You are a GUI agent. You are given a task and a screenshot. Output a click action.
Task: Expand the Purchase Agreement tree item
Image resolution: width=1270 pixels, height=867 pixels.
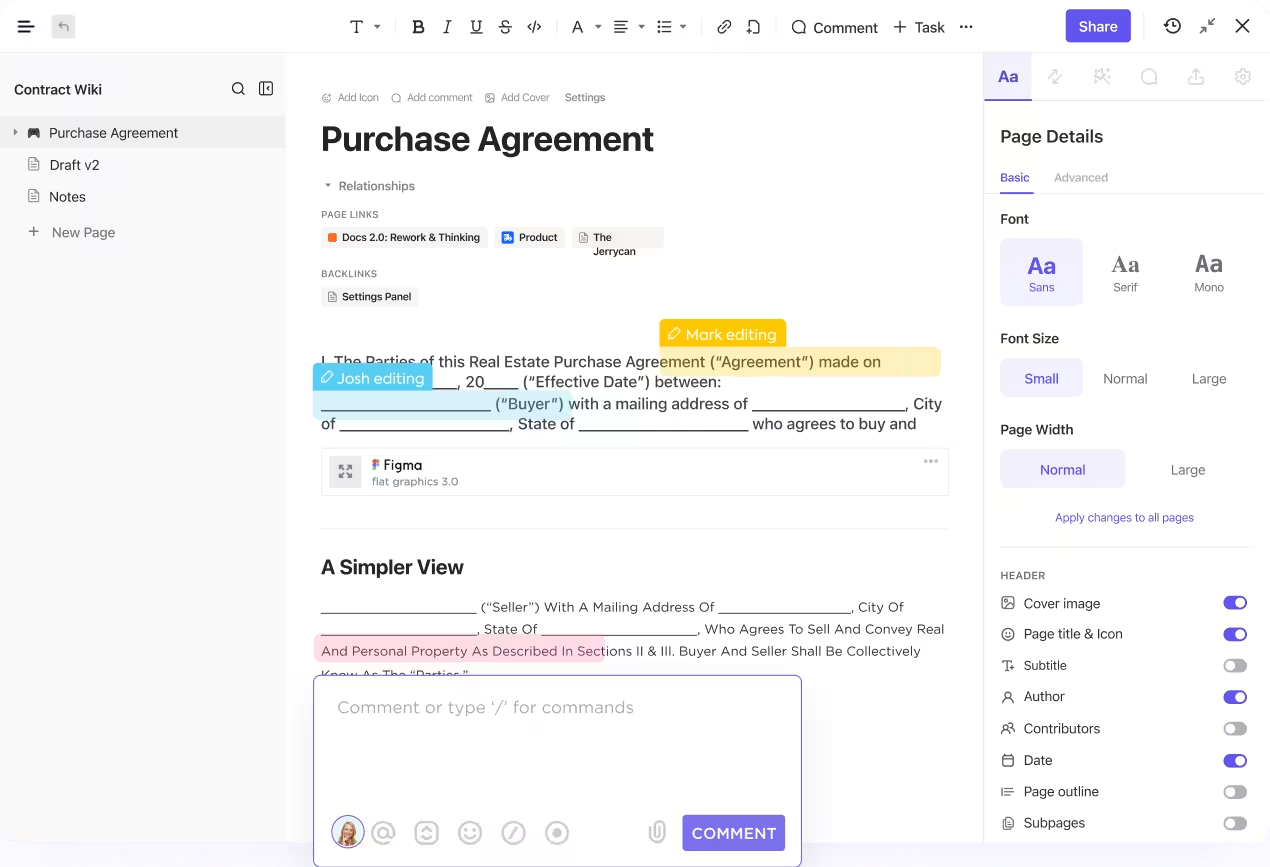click(15, 132)
